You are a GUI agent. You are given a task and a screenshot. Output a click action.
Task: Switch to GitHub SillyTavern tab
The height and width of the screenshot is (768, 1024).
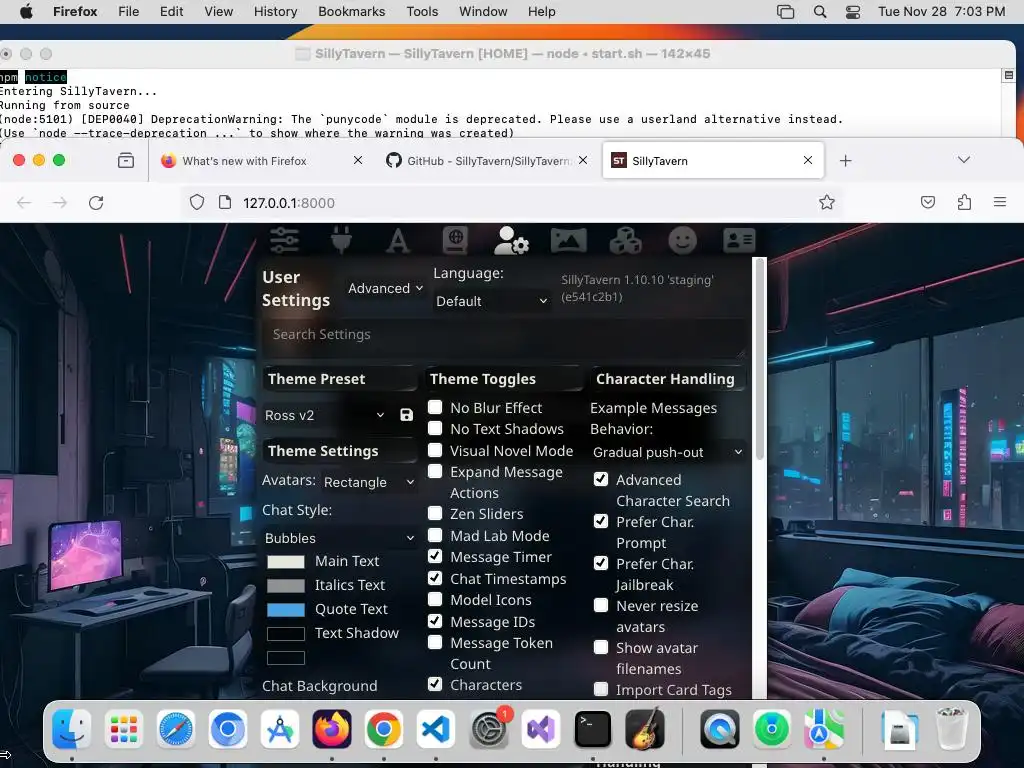pyautogui.click(x=488, y=161)
